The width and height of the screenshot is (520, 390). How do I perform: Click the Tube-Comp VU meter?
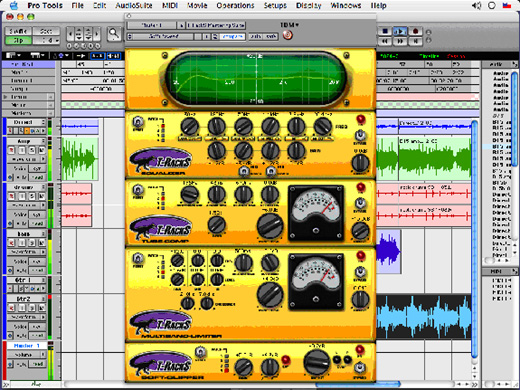[x=316, y=213]
